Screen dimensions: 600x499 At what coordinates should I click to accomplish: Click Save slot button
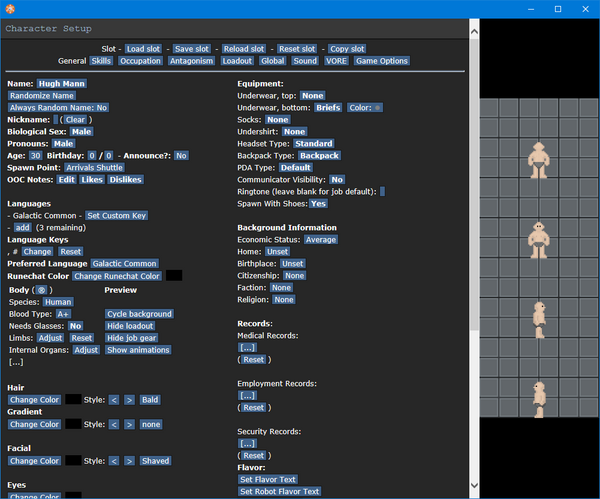pos(192,49)
